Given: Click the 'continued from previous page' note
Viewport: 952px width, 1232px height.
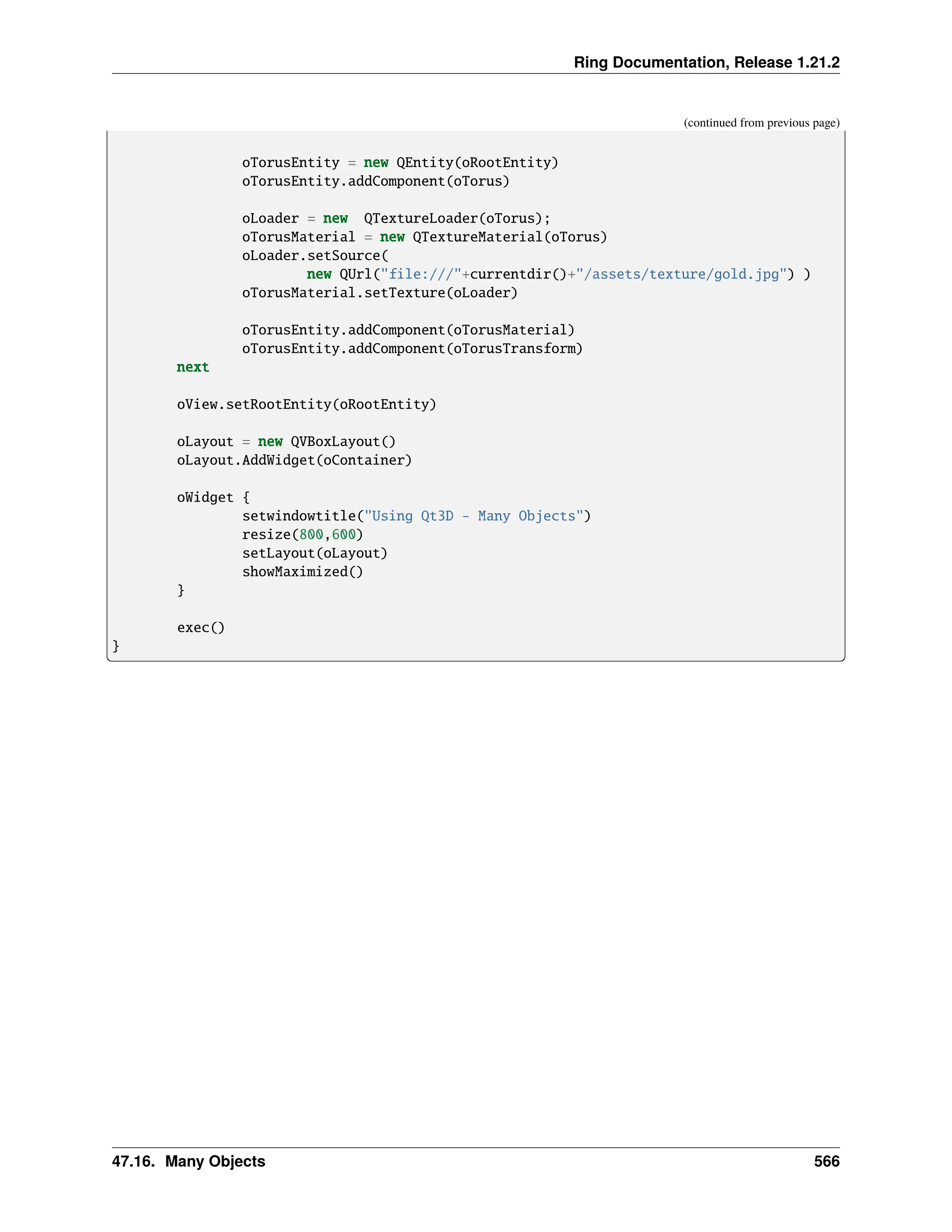Looking at the screenshot, I should coord(761,122).
